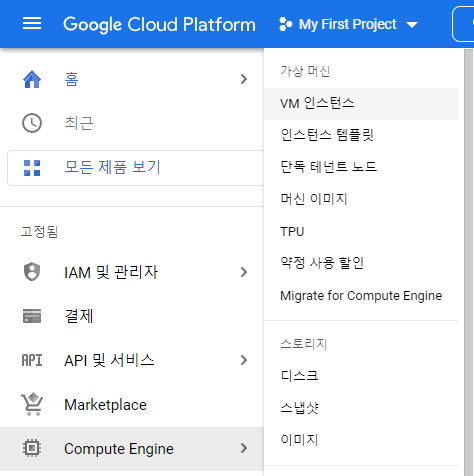The height and width of the screenshot is (476, 474).
Task: Click the all-products grid icon
Action: point(32,168)
